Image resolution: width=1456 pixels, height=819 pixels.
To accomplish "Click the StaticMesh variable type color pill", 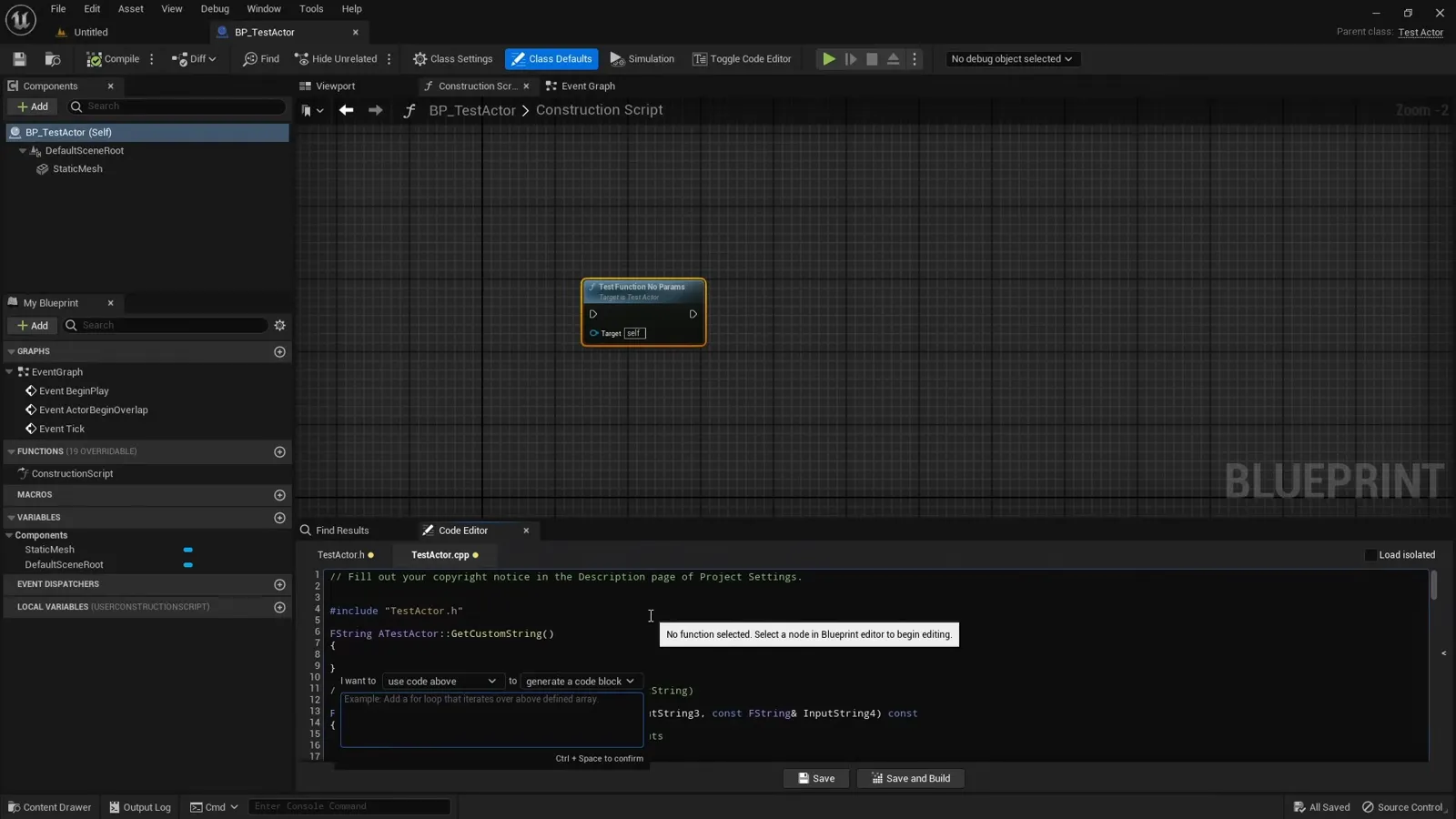I will pyautogui.click(x=187, y=551).
